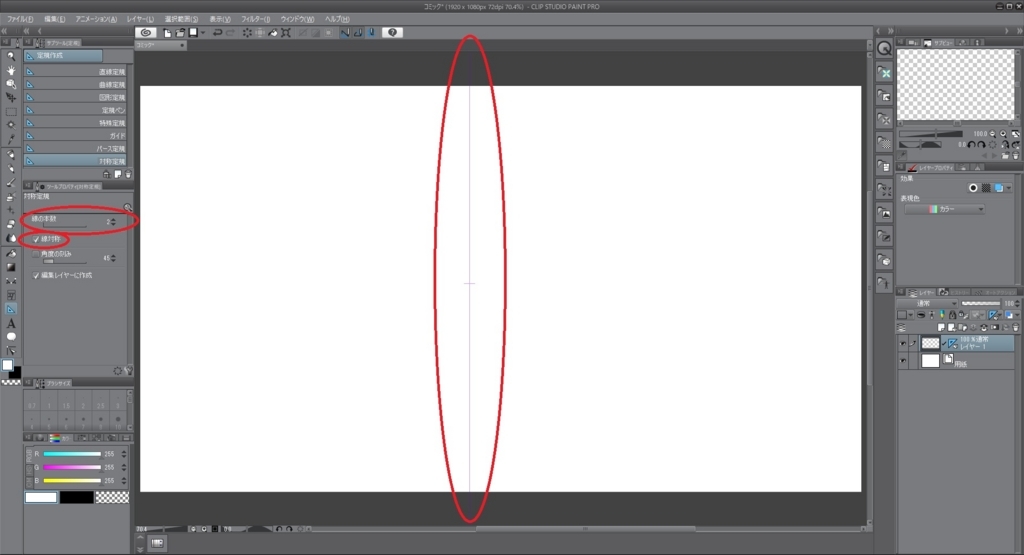Click the Open file folder icon
The height and width of the screenshot is (555, 1024).
click(x=180, y=33)
